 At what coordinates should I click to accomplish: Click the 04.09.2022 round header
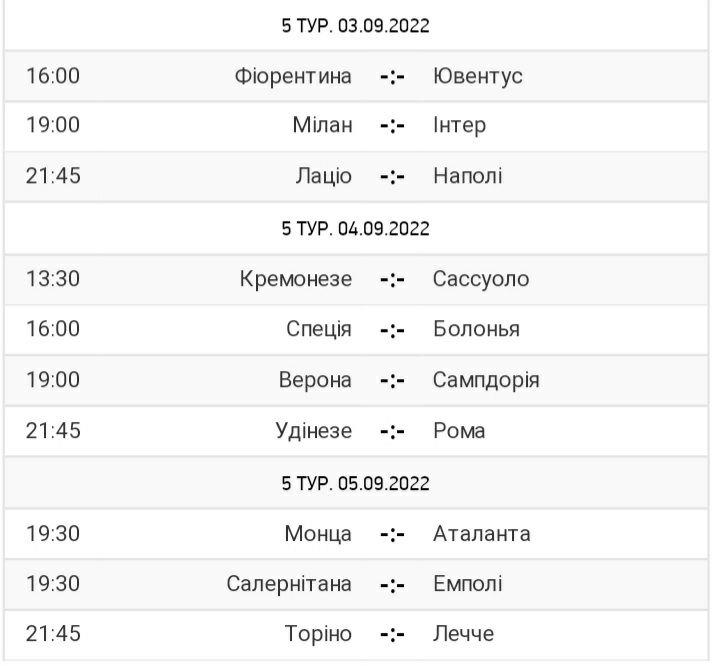tap(356, 228)
